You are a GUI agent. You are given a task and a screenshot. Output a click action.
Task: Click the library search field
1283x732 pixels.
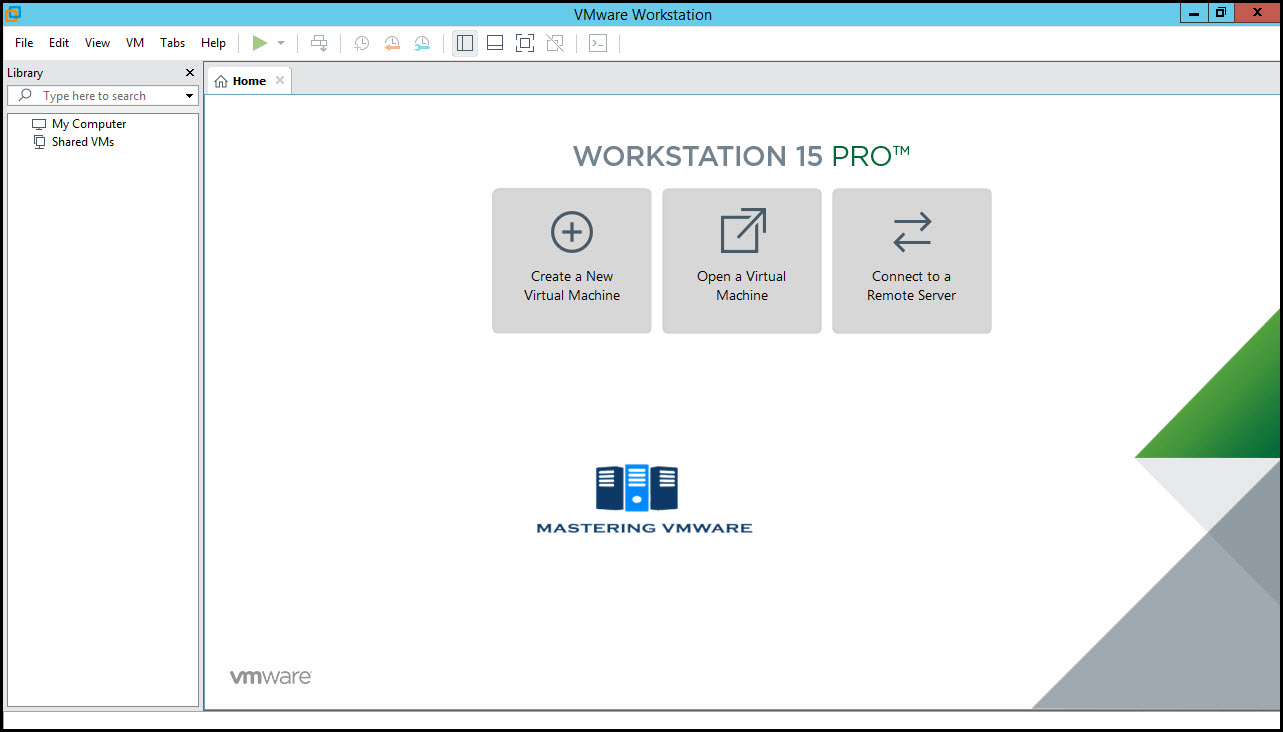[103, 96]
